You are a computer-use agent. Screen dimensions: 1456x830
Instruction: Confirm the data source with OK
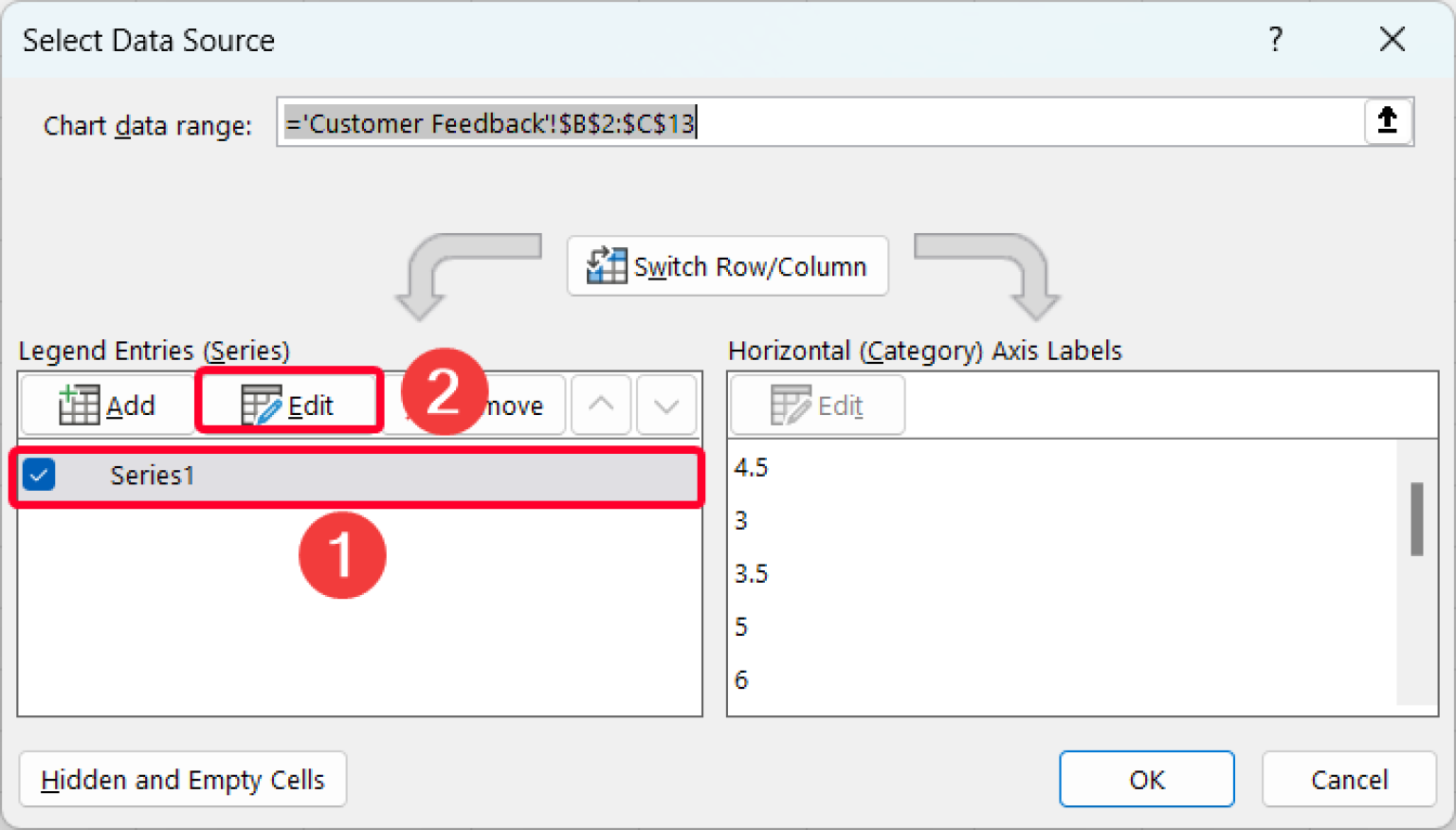tap(1146, 779)
